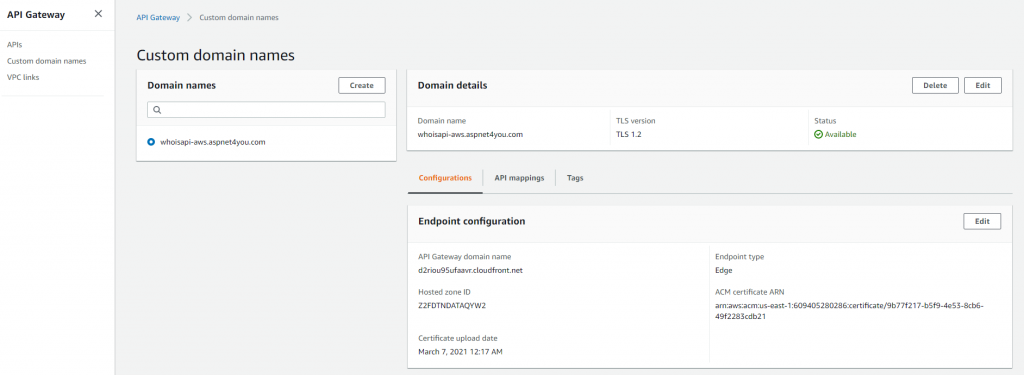This screenshot has height=375, width=1024.
Task: Click the green Available status check icon
Action: tap(818, 135)
